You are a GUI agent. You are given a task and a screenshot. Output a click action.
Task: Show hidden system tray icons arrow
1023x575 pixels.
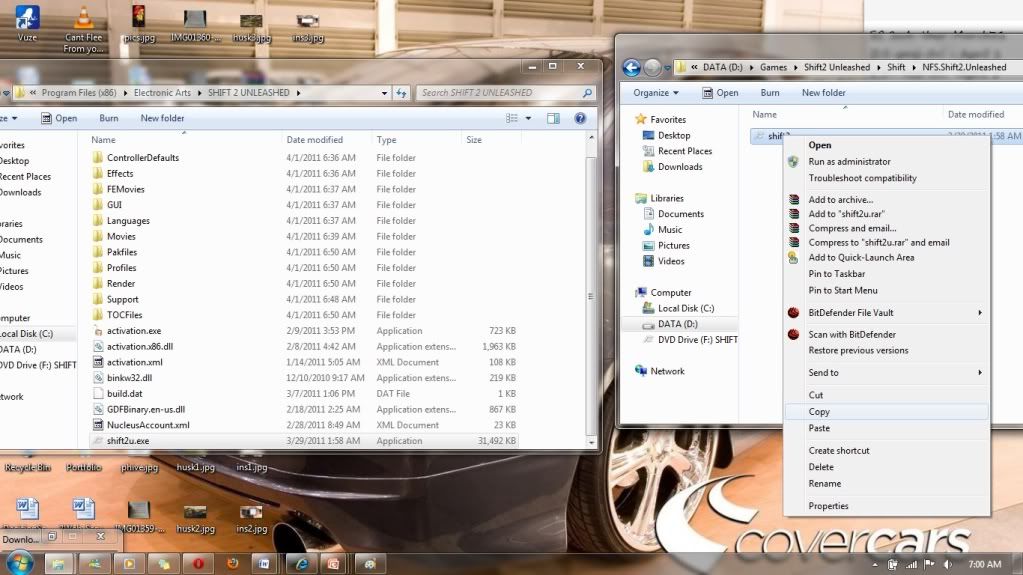click(x=874, y=565)
